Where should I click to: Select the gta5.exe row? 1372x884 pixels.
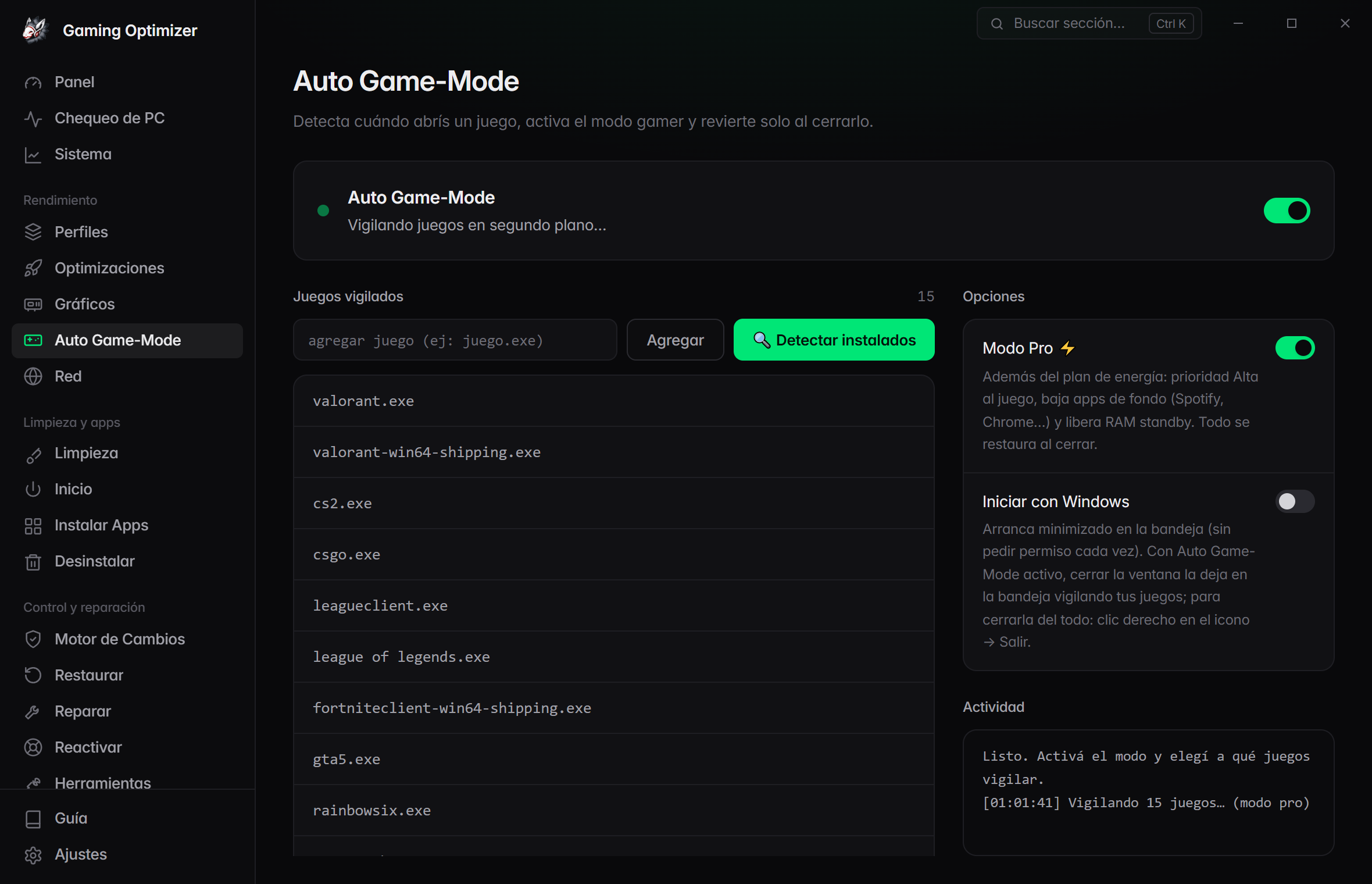614,760
